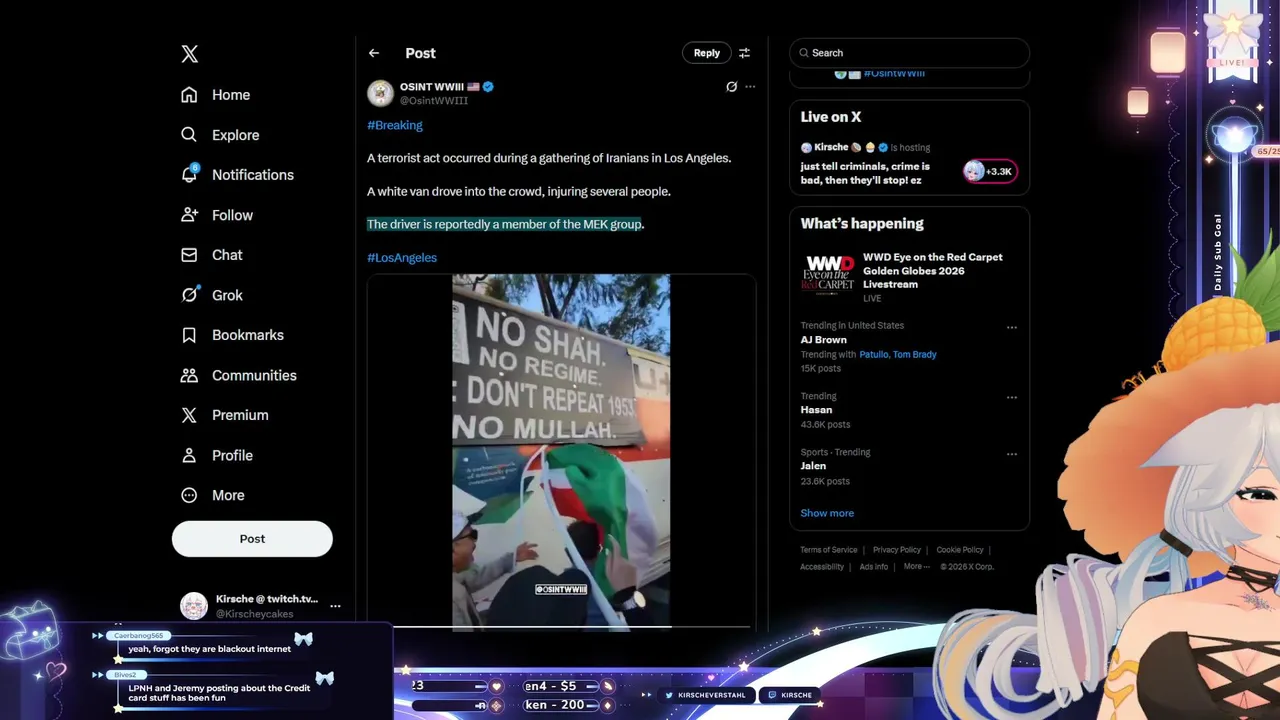1280x720 pixels.
Task: Open Communities icon
Action: 189,375
